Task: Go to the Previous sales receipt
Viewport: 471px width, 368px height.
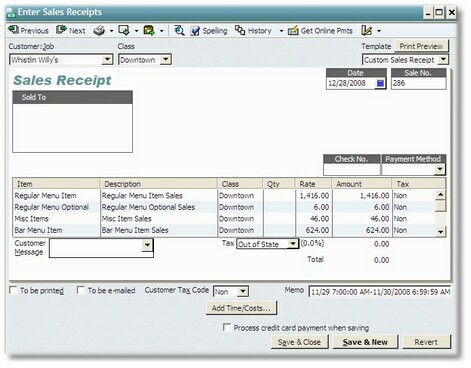Action: [28, 31]
